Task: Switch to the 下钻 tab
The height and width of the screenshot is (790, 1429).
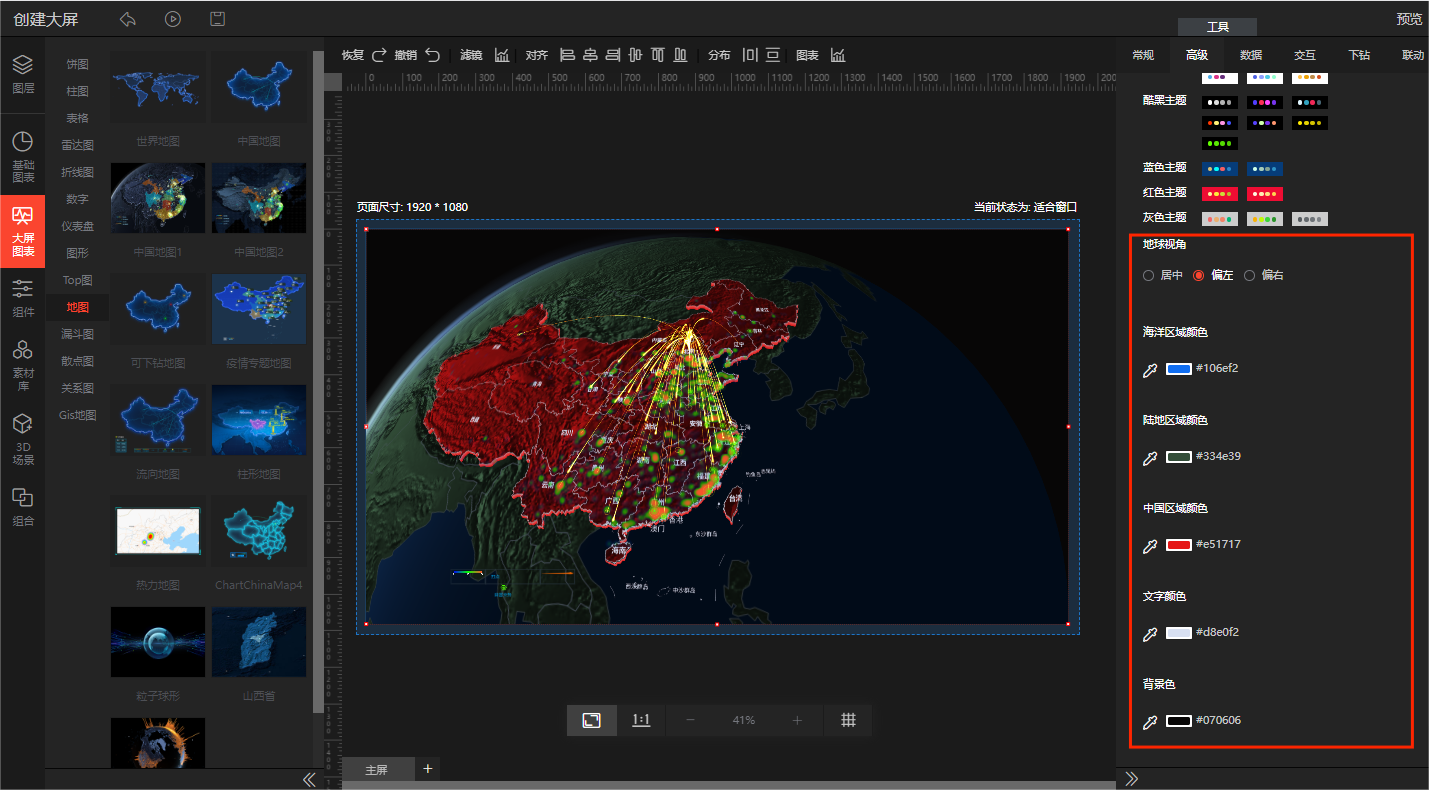Action: pos(1358,55)
